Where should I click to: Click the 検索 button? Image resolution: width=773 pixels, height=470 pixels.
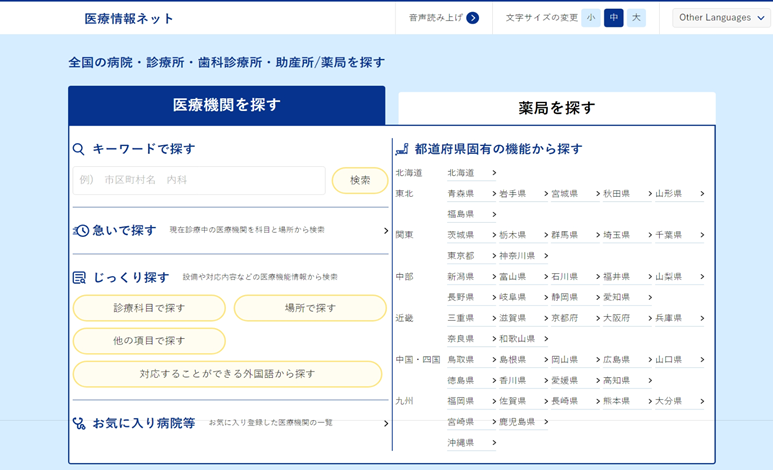point(360,181)
